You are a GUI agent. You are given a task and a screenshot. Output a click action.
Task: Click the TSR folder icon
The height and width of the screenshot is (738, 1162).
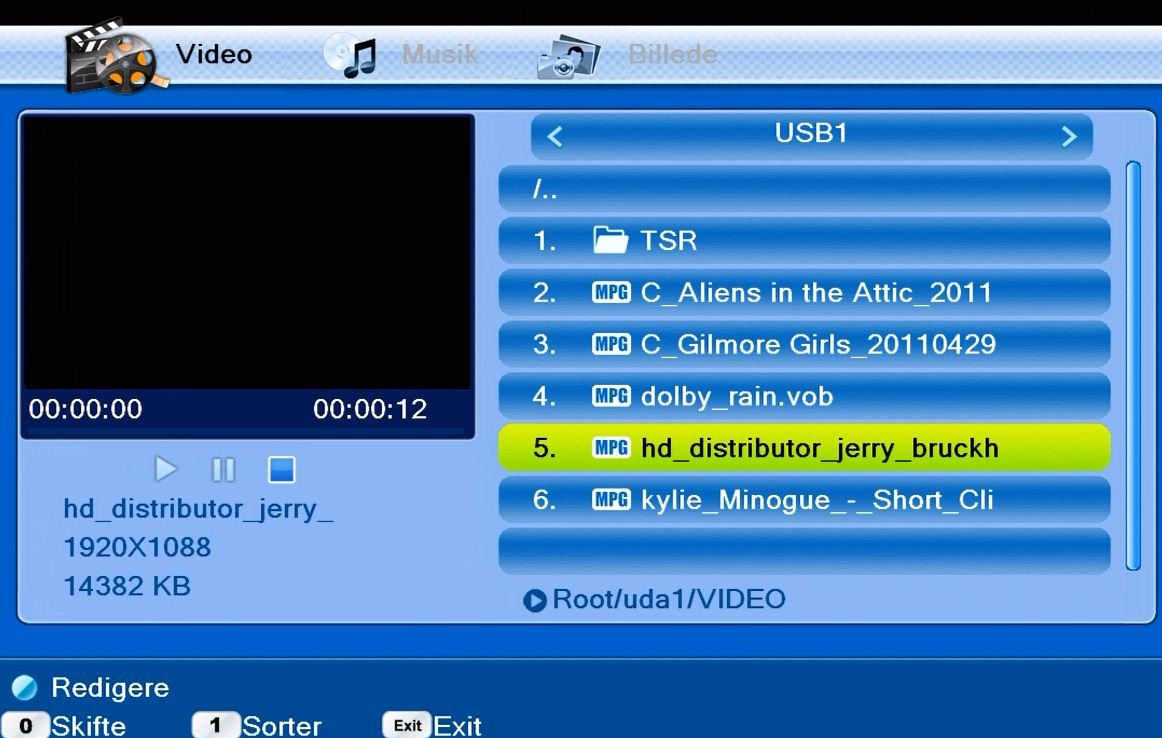coord(609,241)
